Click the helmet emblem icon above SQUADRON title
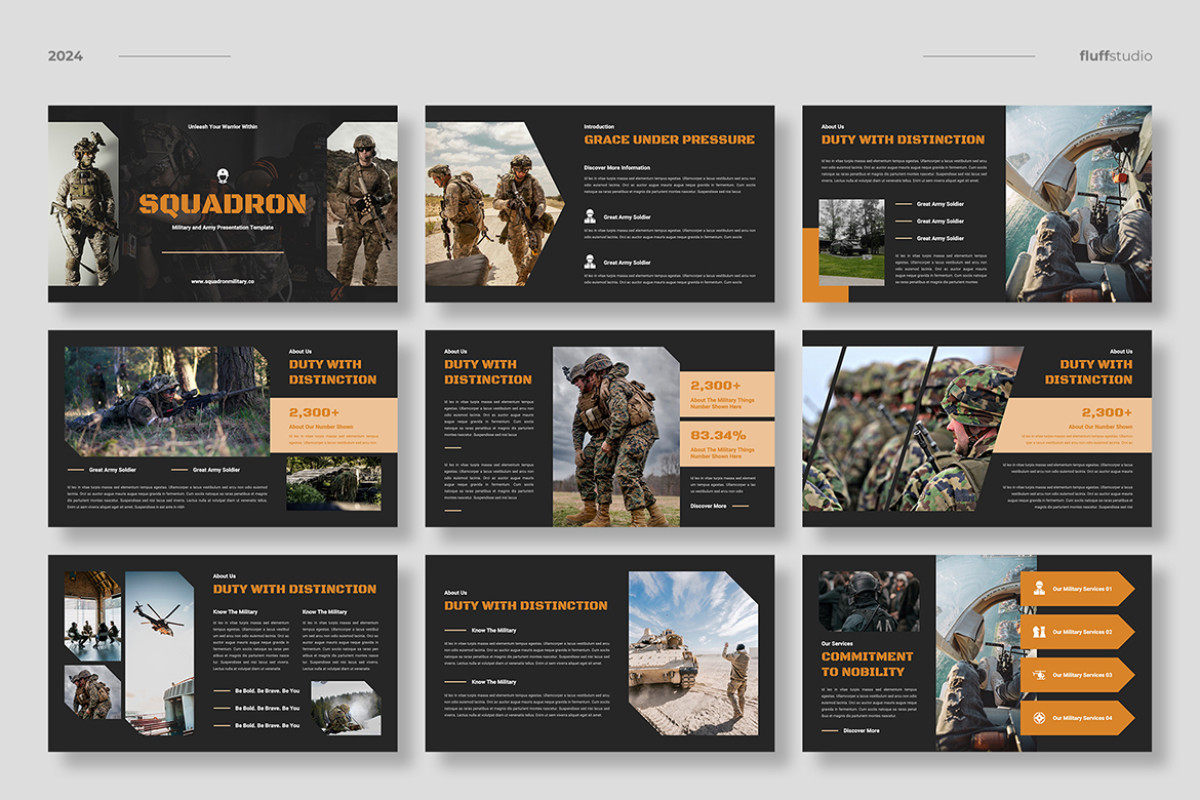The image size is (1200, 800). point(222,176)
